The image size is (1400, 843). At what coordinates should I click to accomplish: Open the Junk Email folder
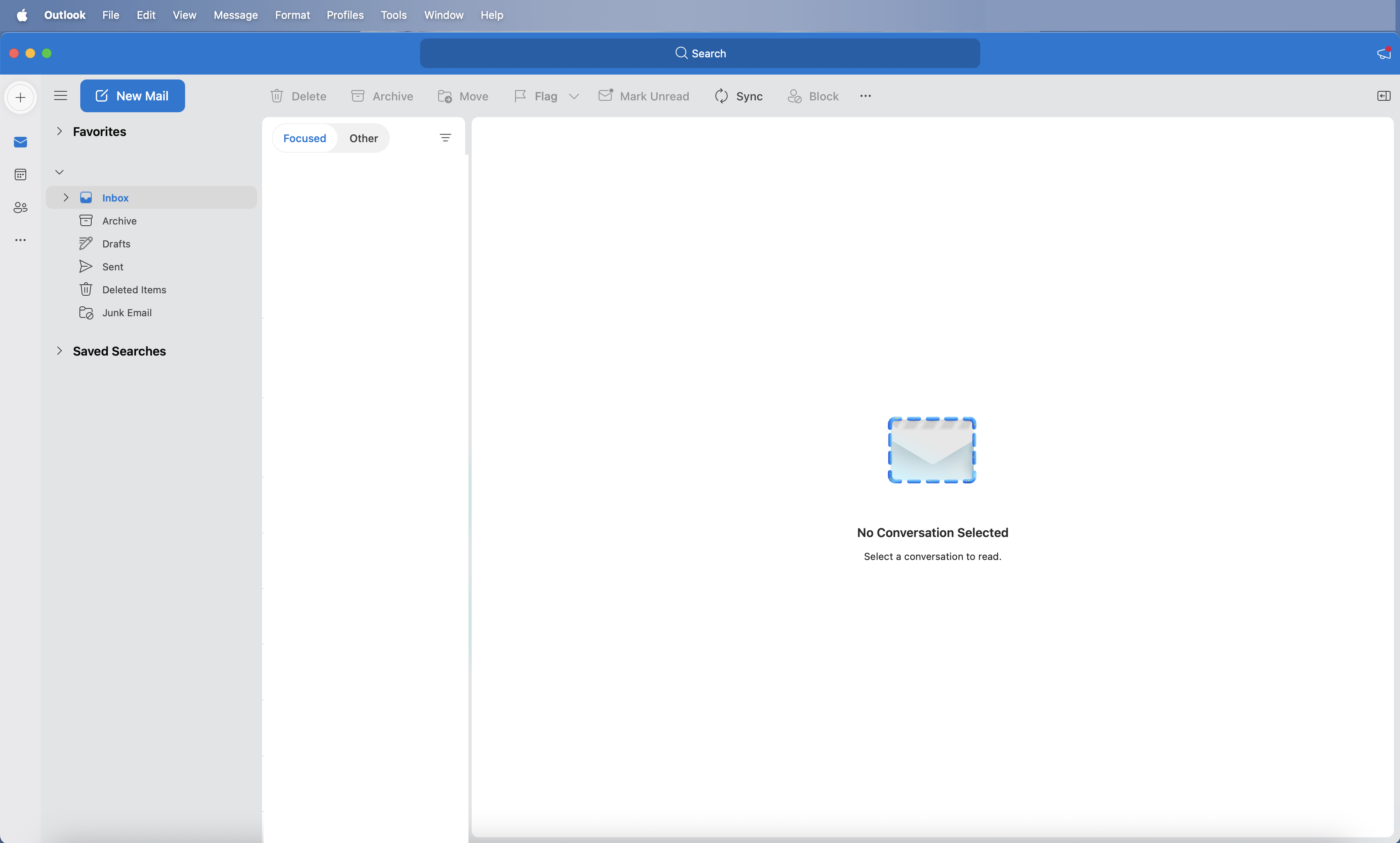click(151, 313)
